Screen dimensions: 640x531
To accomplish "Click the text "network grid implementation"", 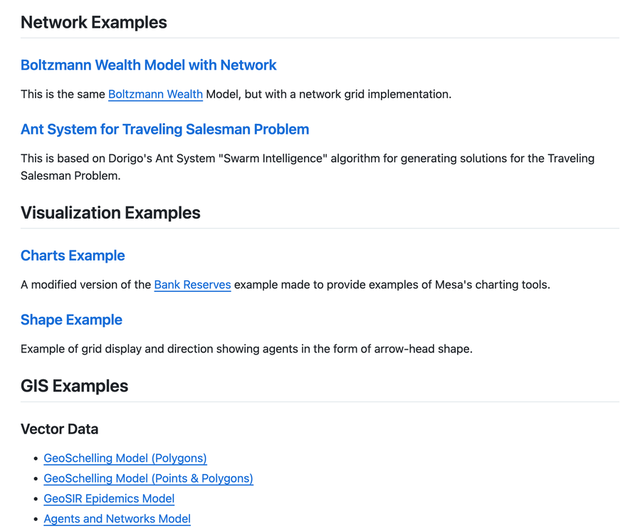I will pyautogui.click(x=376, y=94).
